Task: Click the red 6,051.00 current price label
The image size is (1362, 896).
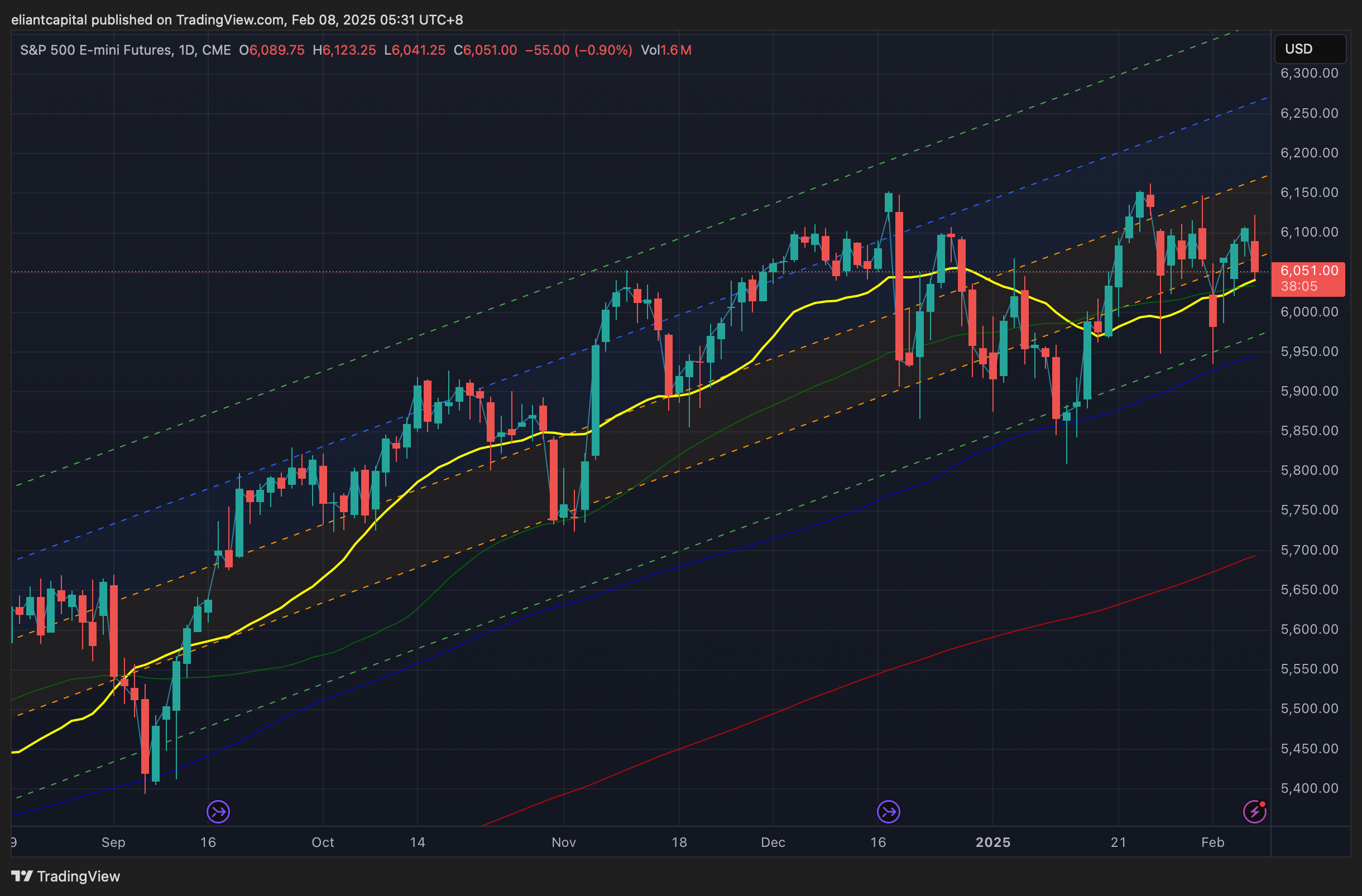Action: (x=1309, y=271)
